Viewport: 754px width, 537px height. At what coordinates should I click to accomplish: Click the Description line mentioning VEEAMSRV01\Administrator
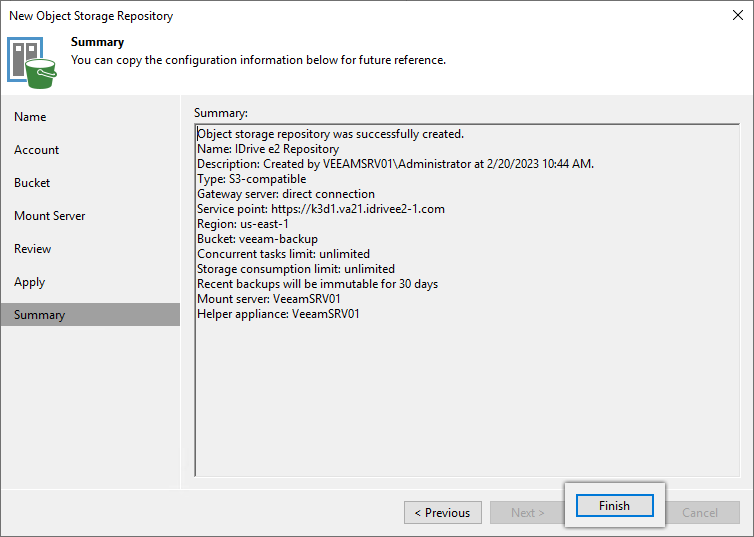point(395,164)
